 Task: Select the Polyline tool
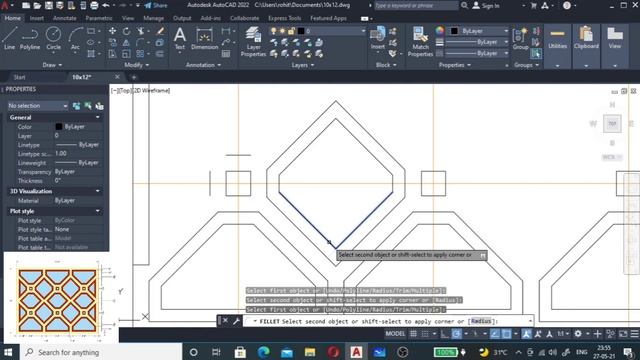coord(30,38)
